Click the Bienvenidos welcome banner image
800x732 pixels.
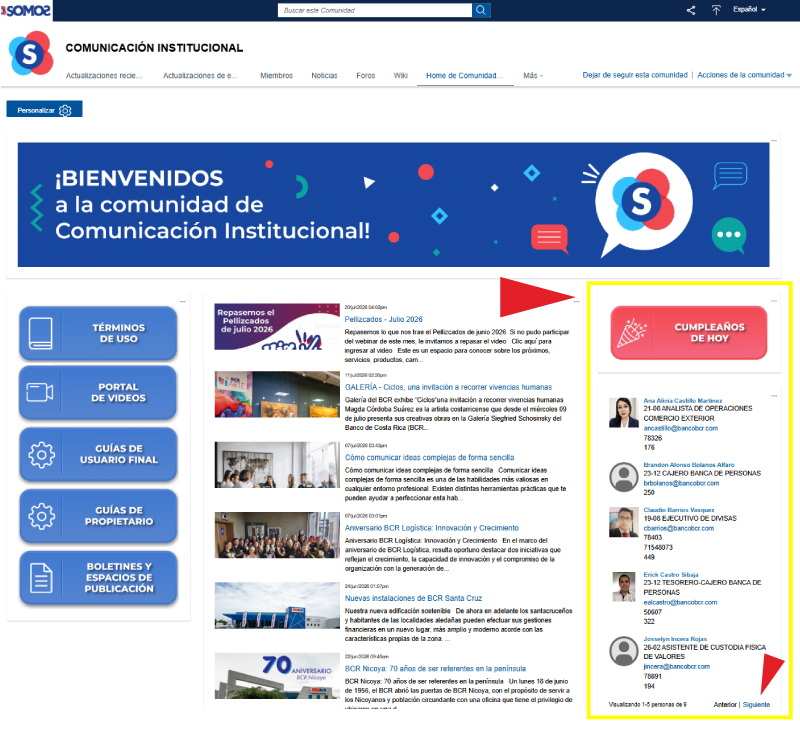click(x=393, y=205)
